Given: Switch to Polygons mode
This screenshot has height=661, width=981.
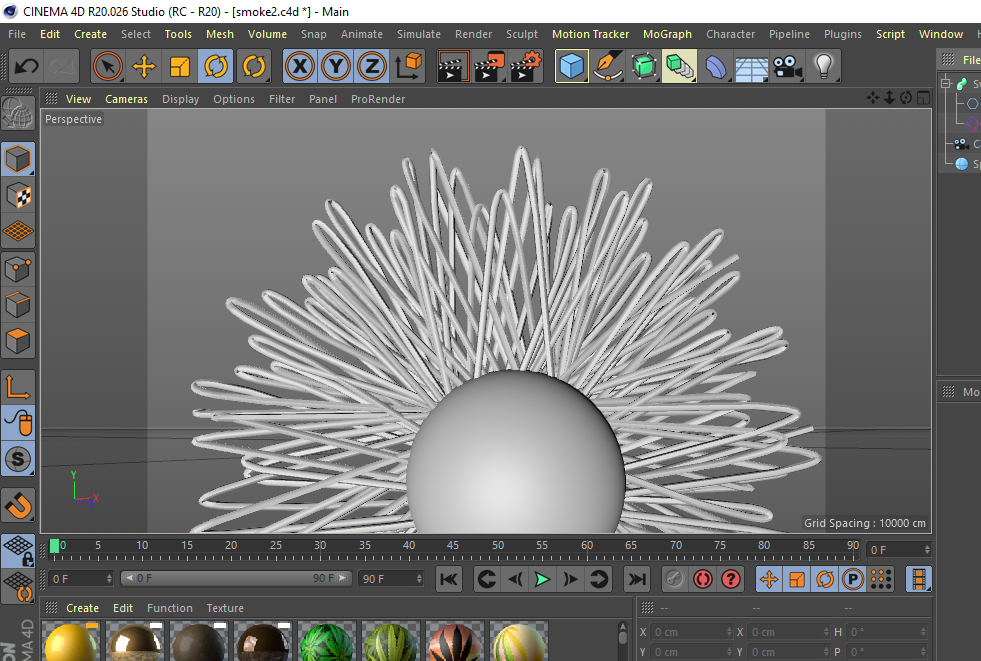Looking at the screenshot, I should pyautogui.click(x=18, y=341).
